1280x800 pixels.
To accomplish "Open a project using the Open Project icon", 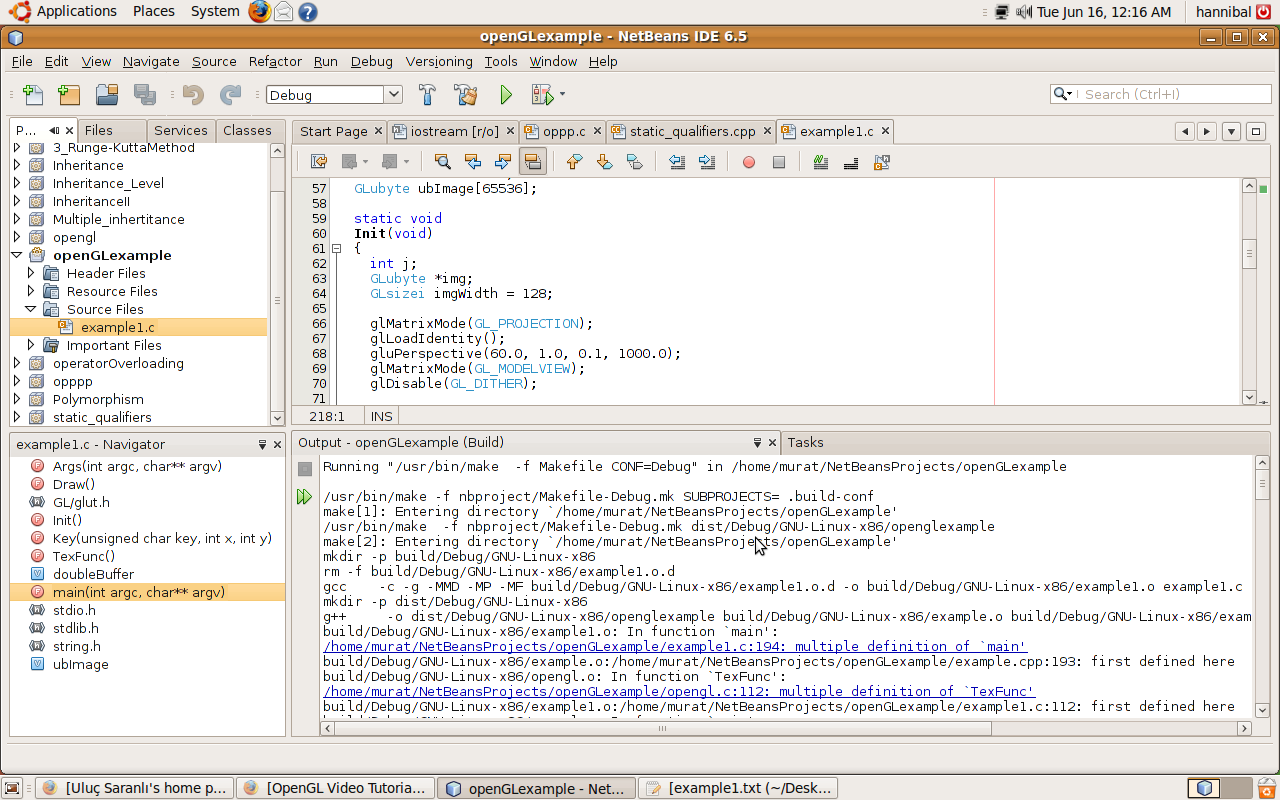I will 107,94.
